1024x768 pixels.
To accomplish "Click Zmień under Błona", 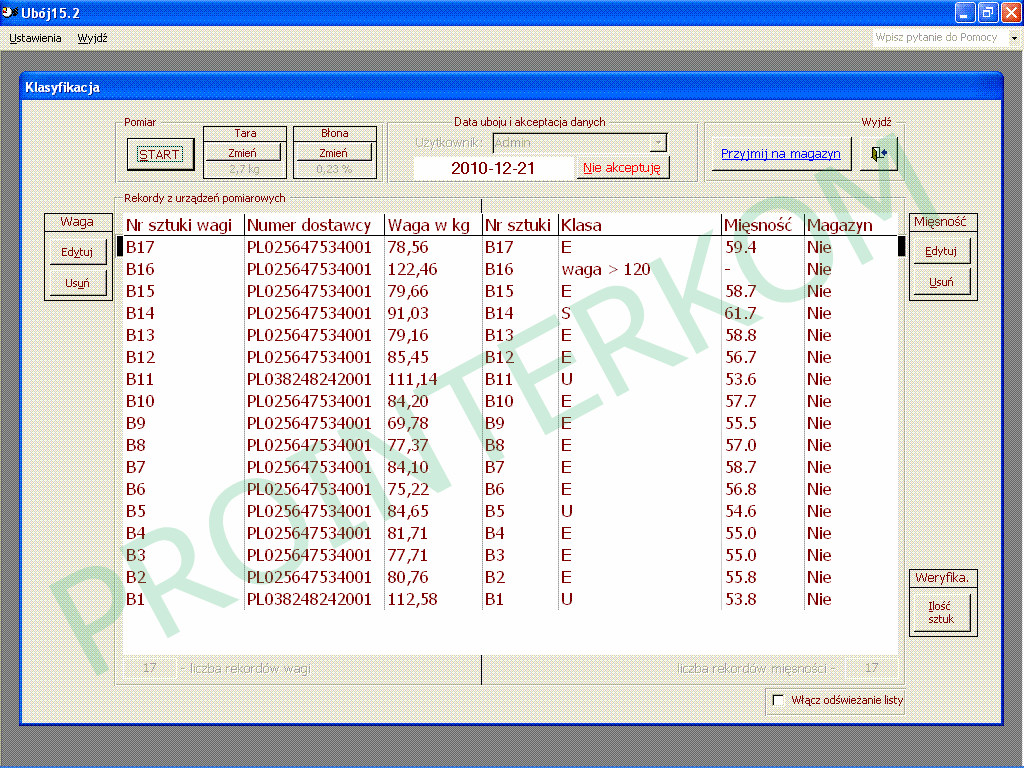I will tap(333, 153).
